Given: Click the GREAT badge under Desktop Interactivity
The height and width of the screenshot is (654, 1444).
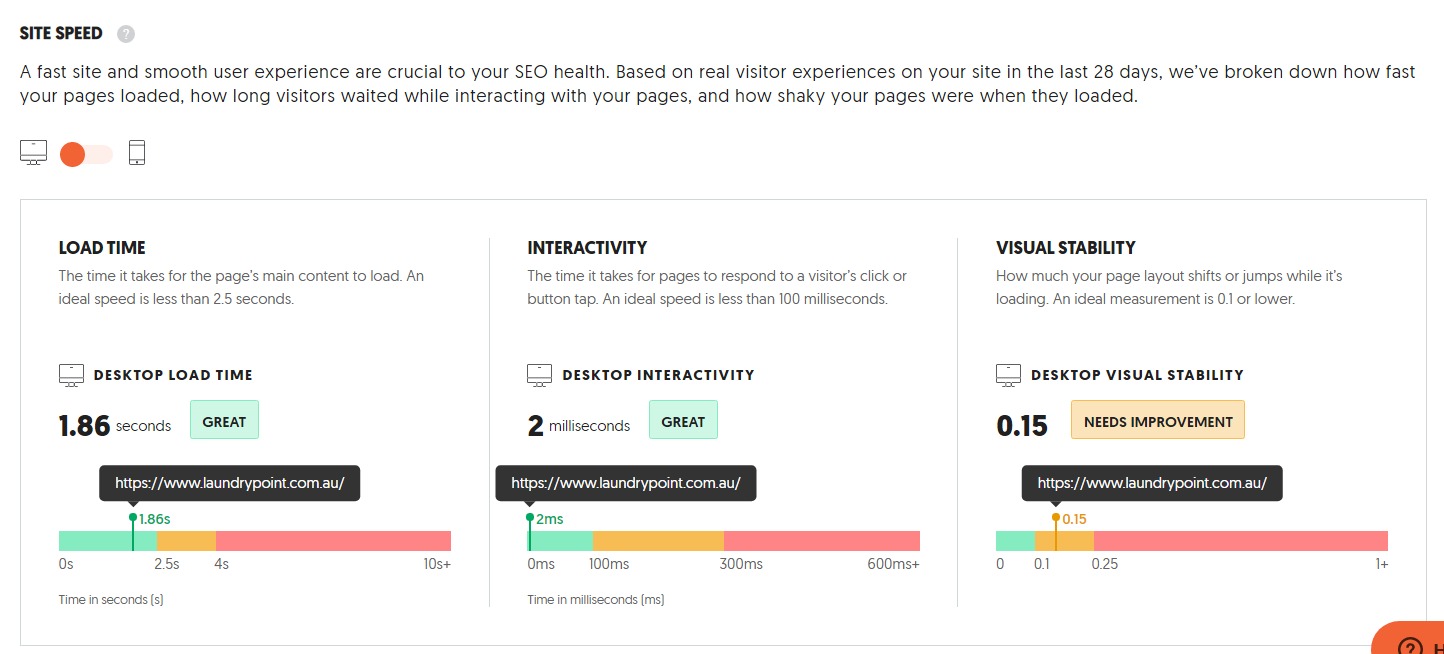Looking at the screenshot, I should point(683,421).
